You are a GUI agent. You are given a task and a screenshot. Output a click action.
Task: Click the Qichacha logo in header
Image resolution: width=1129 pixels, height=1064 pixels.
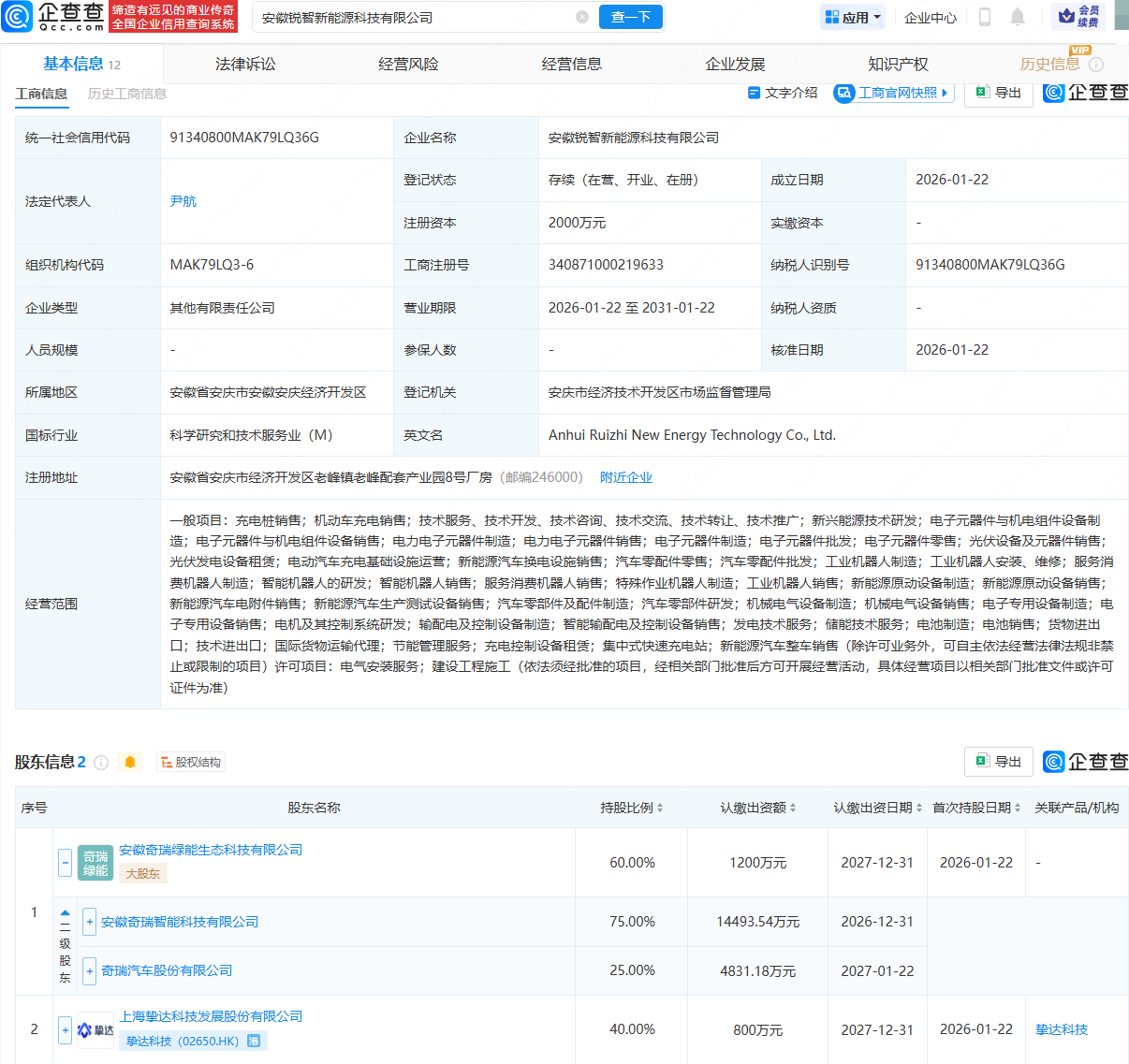click(x=54, y=17)
